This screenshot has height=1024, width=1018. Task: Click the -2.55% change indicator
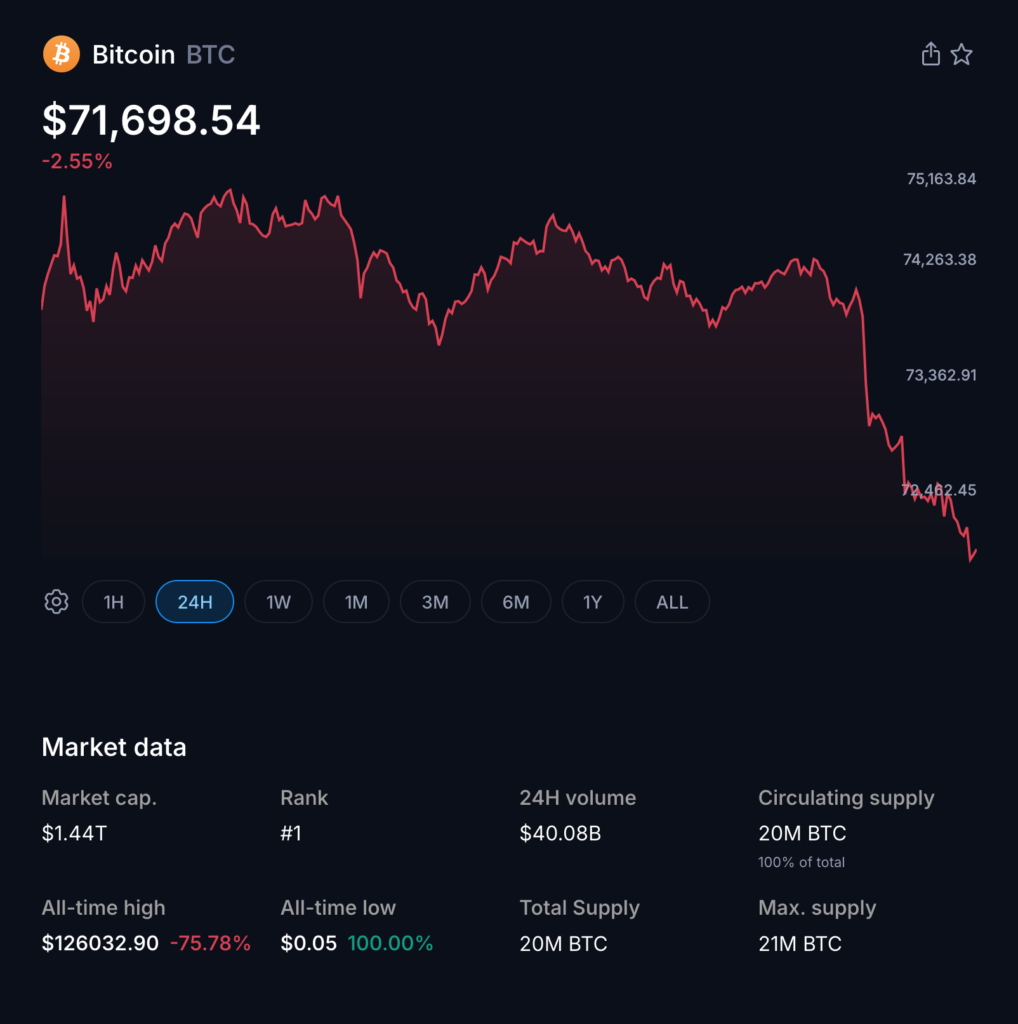tap(77, 160)
